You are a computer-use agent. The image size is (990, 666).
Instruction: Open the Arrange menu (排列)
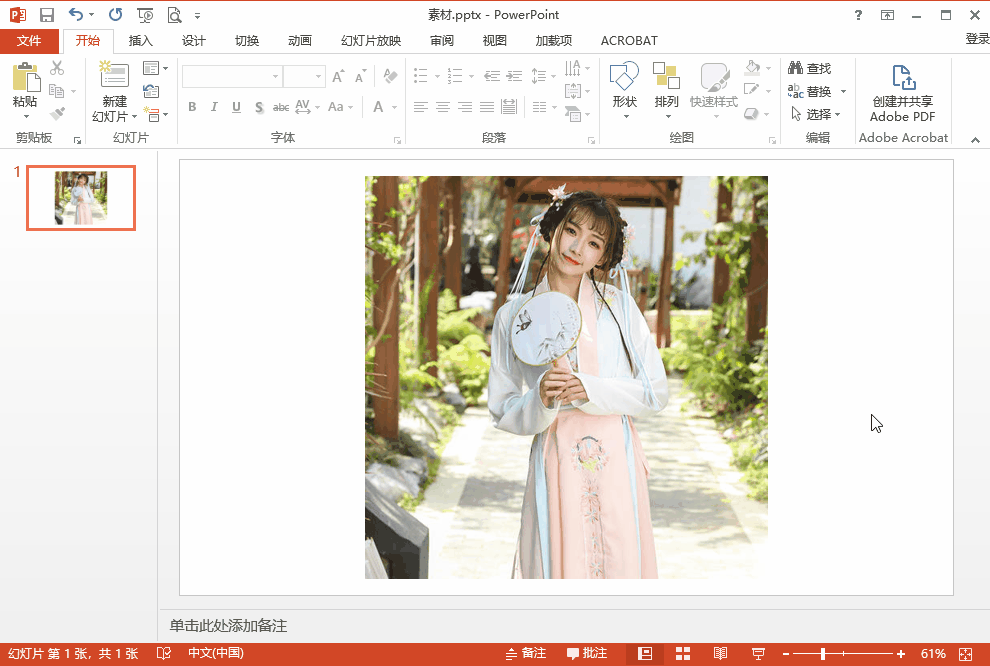666,91
